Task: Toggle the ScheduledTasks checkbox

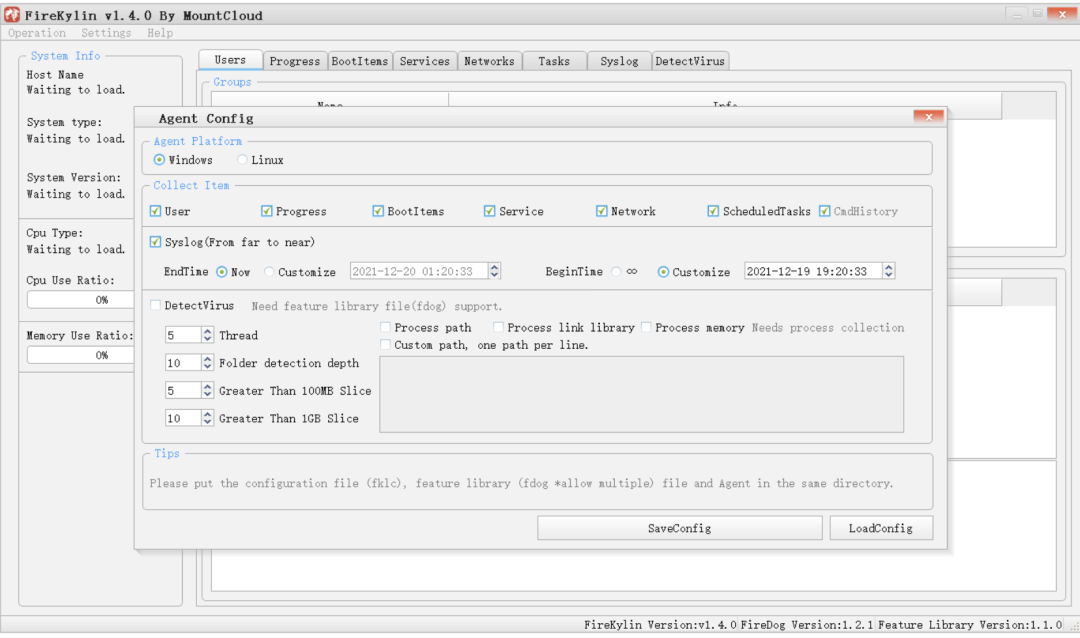Action: [713, 211]
